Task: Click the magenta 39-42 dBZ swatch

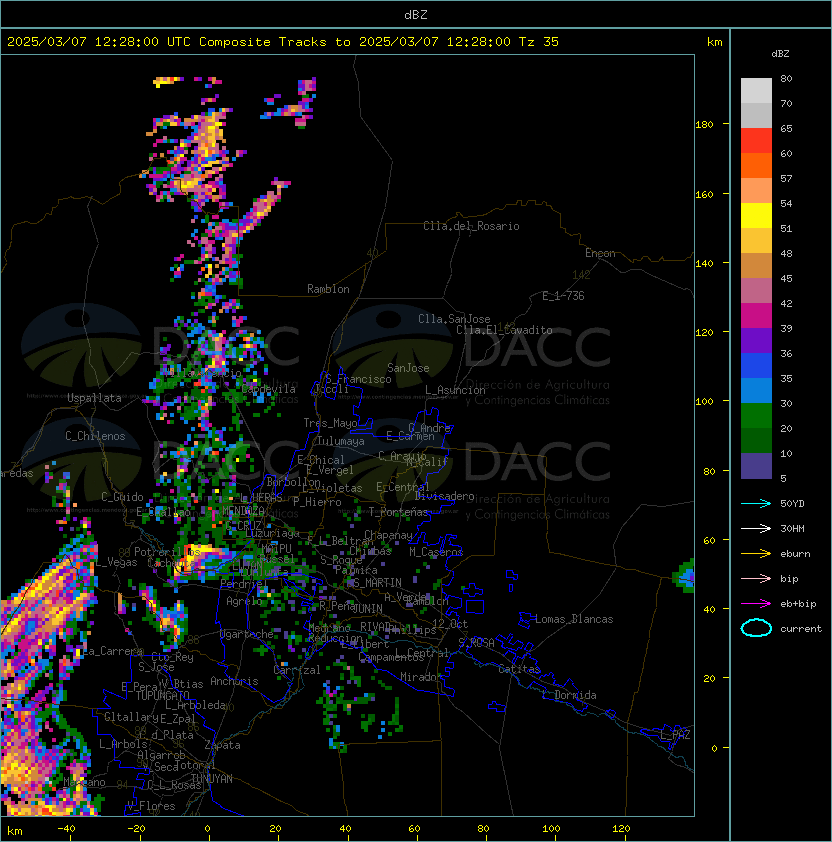Action: point(756,316)
